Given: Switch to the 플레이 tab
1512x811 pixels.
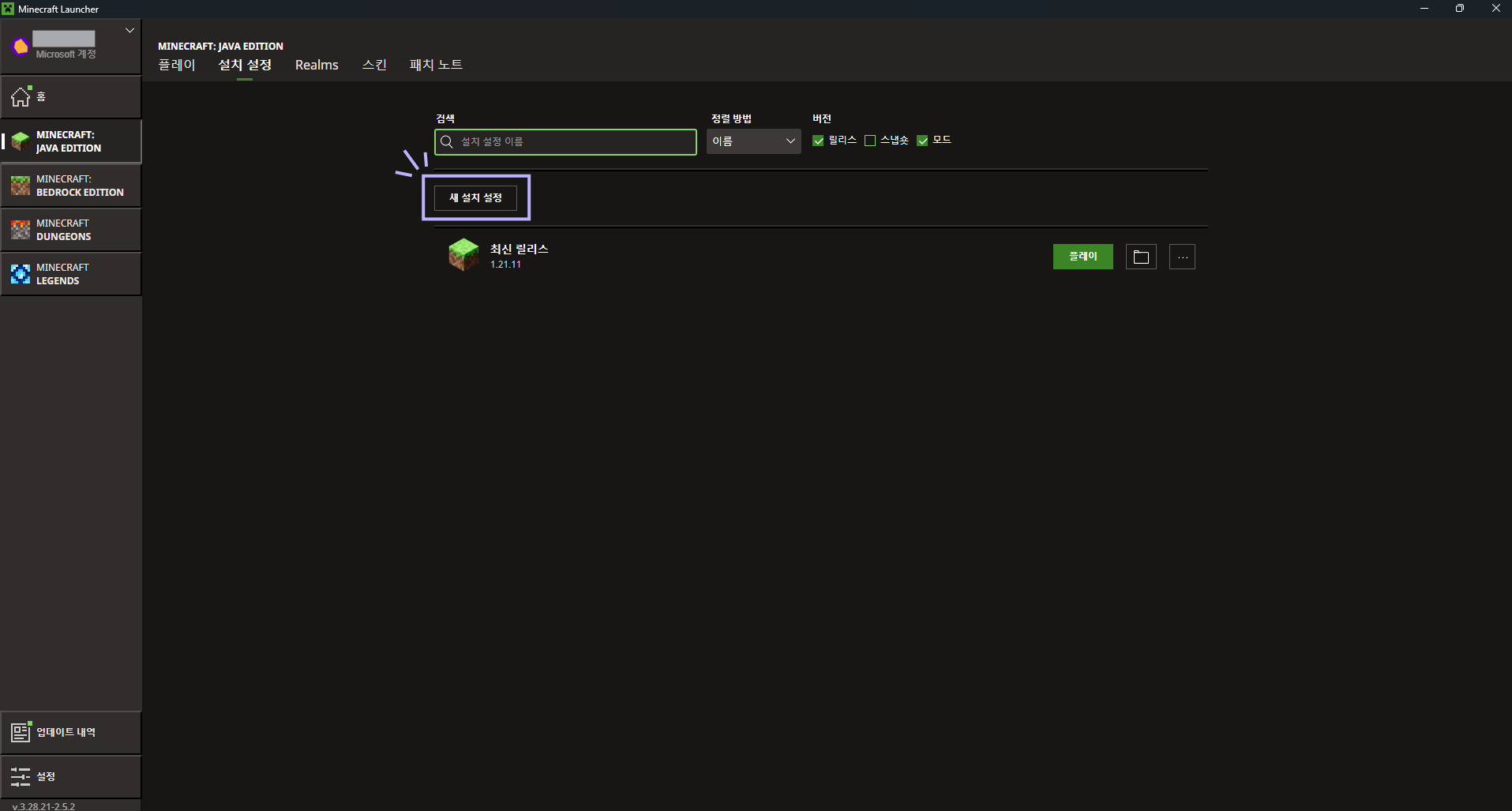Looking at the screenshot, I should (177, 65).
